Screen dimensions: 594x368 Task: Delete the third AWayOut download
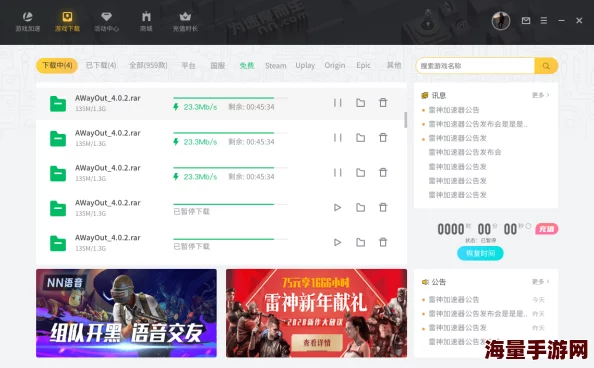(383, 172)
